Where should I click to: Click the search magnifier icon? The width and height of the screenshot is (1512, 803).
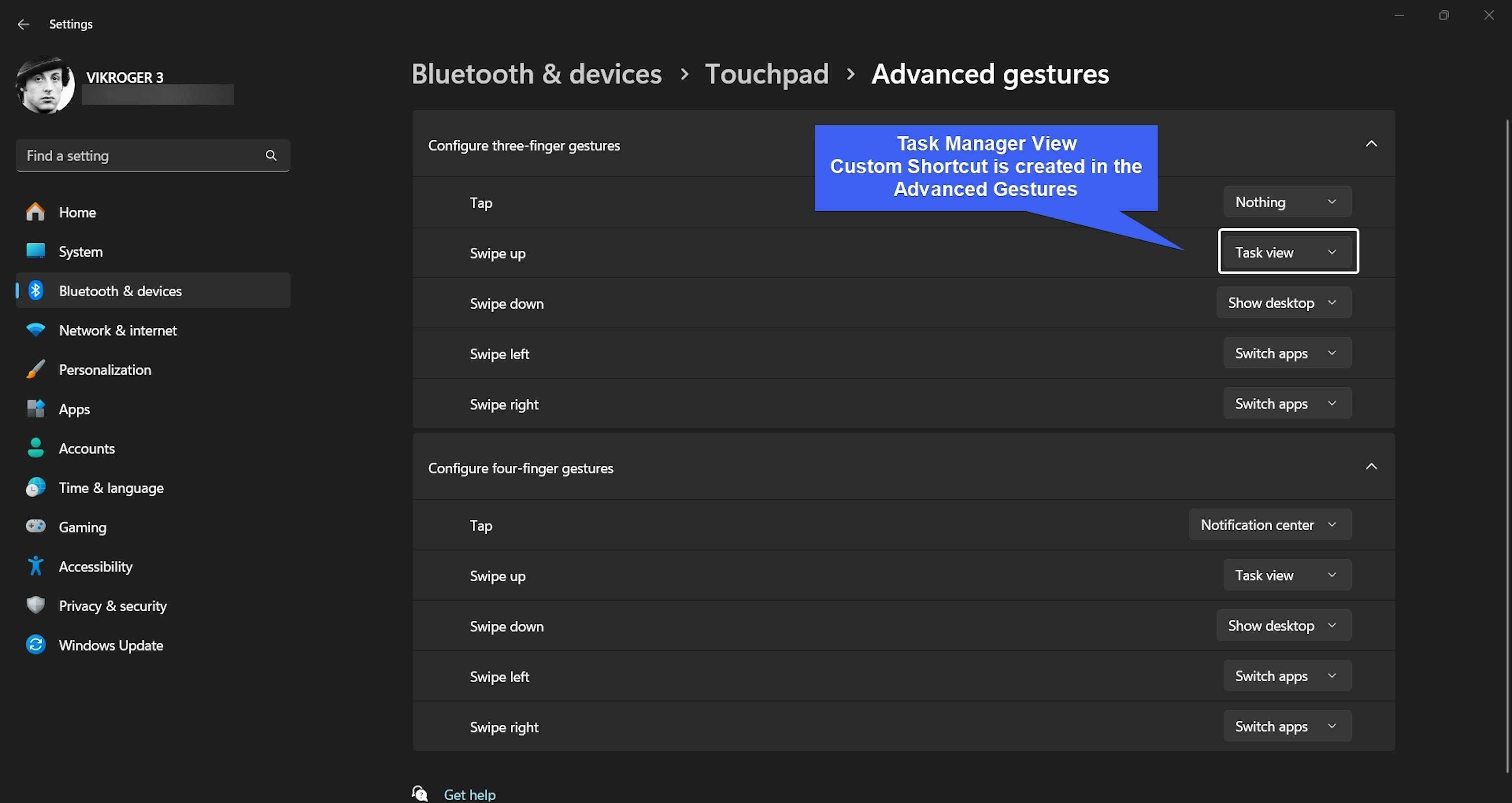tap(271, 155)
